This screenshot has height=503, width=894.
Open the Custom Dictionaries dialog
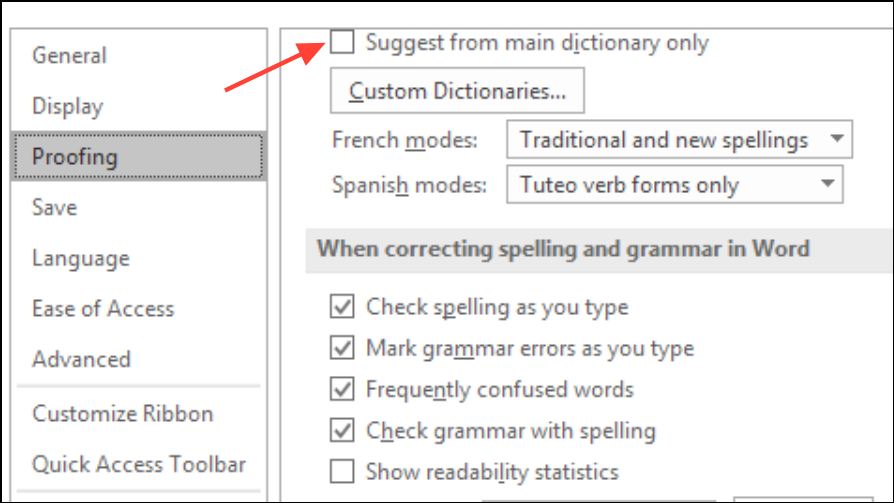point(457,91)
